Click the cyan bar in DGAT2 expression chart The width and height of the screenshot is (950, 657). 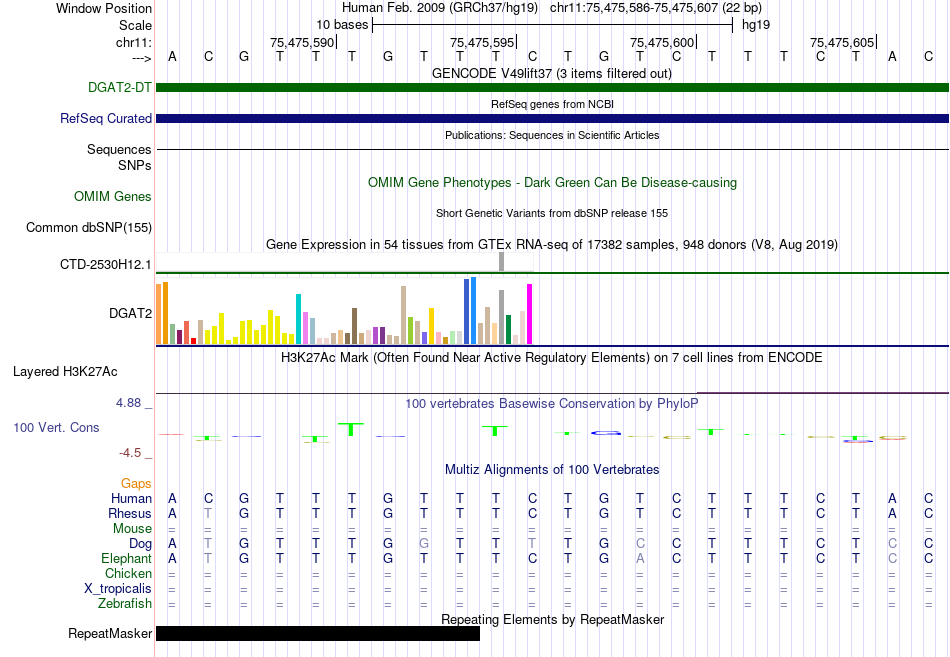[x=298, y=319]
